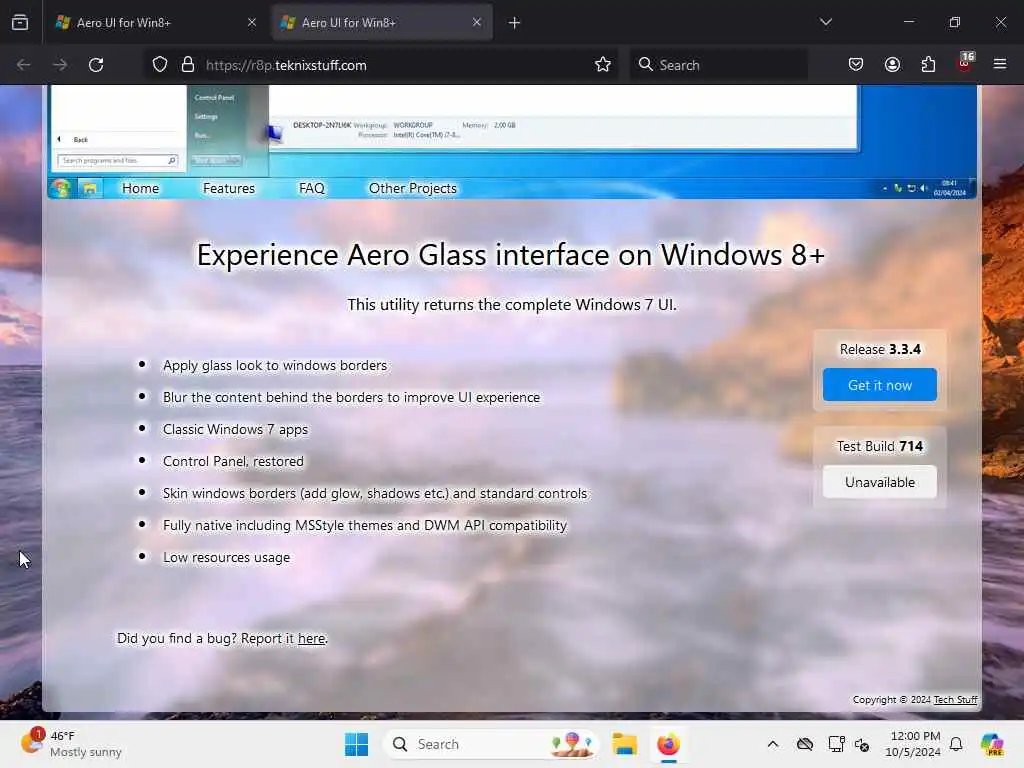Open the cloud sync tray icon
Image resolution: width=1024 pixels, height=768 pixels.
pos(805,744)
